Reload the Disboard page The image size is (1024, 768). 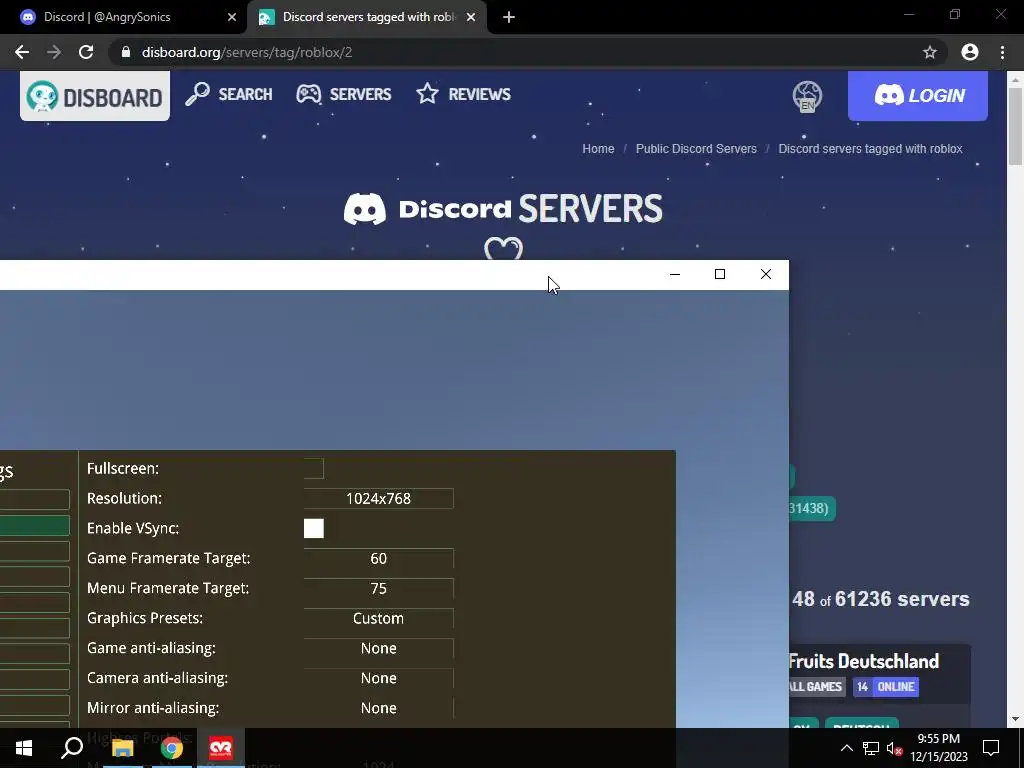click(x=86, y=52)
